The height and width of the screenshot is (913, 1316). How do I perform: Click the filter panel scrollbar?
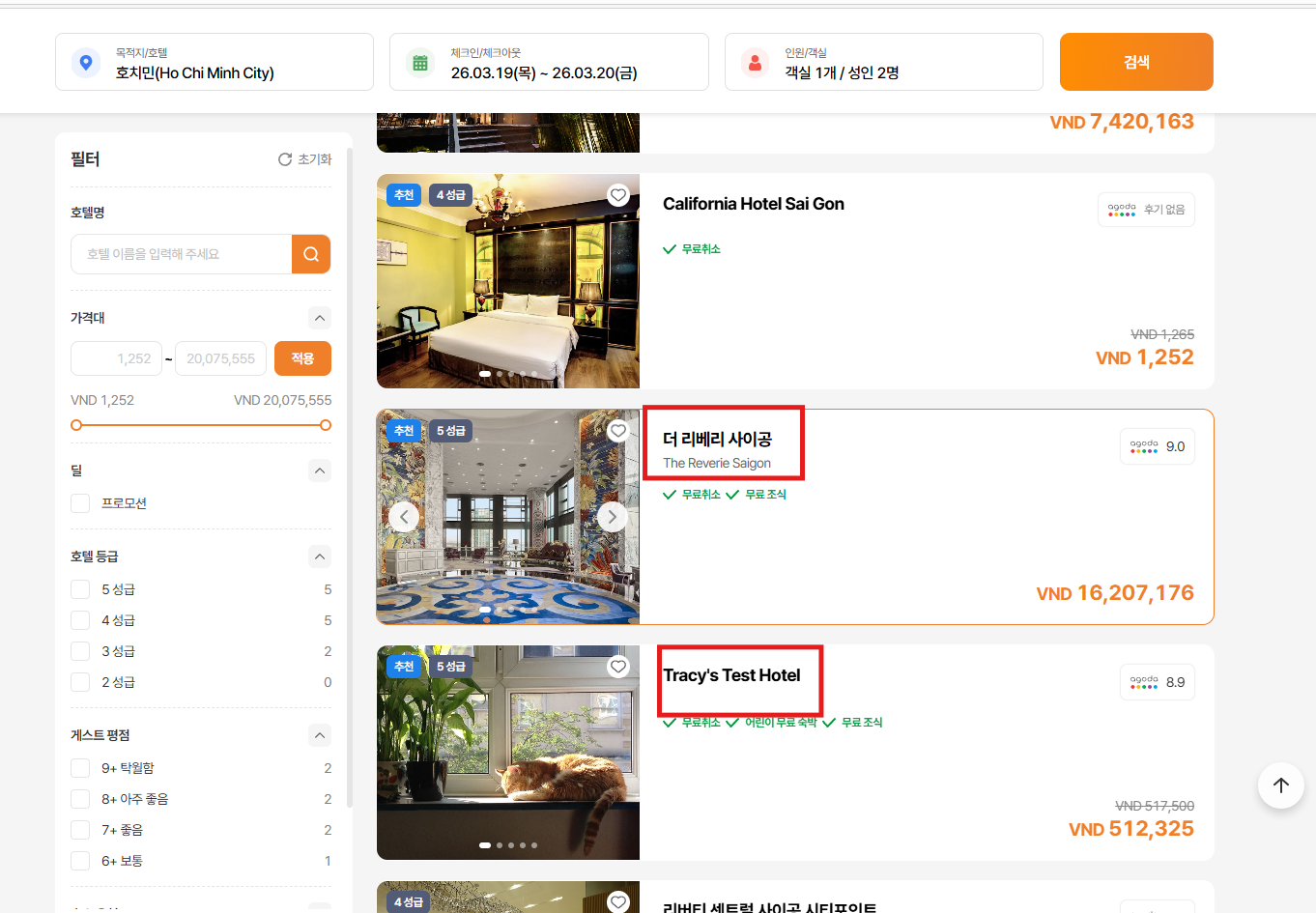(x=350, y=478)
